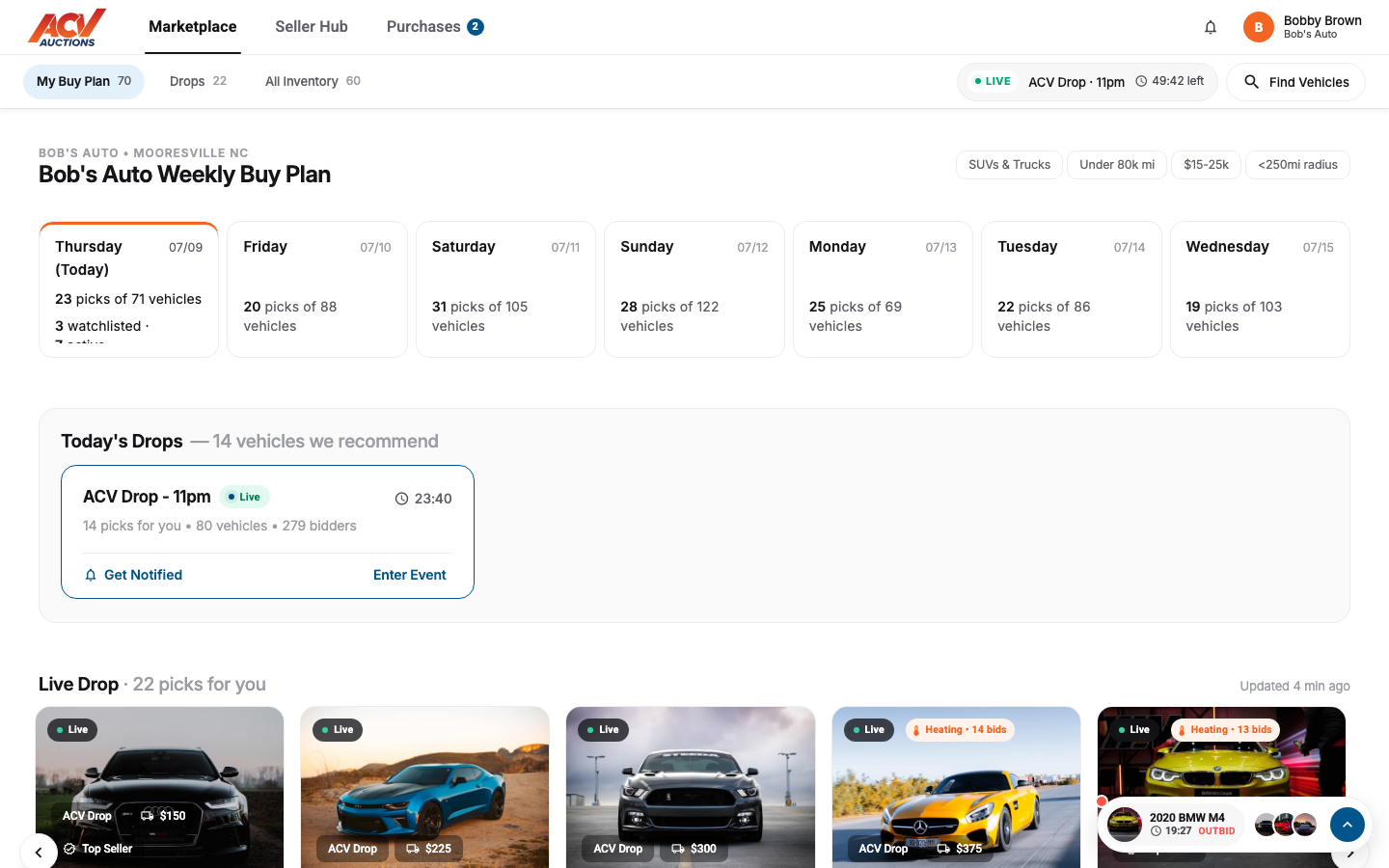Open the yellow Mercedes vehicle thumbnail
The width and height of the screenshot is (1389, 868).
[x=956, y=787]
